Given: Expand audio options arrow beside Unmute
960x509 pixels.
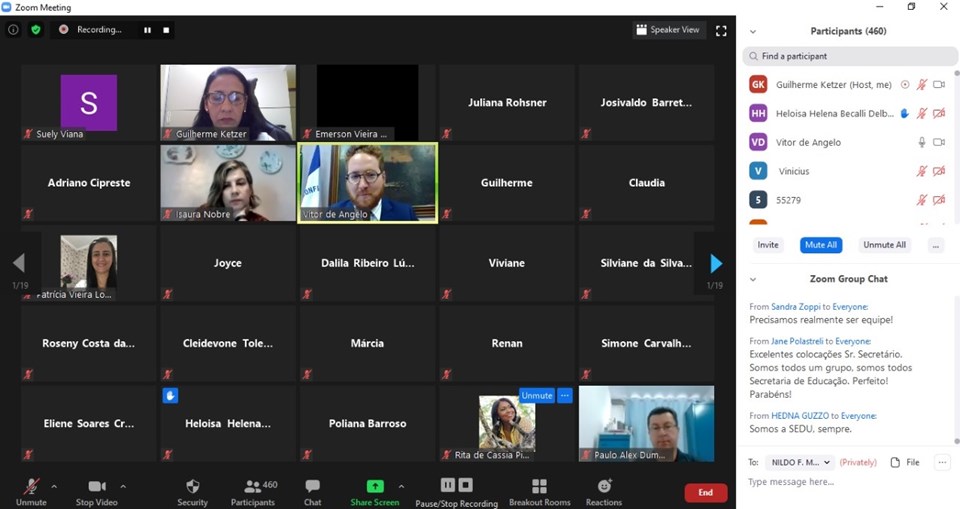Looking at the screenshot, I should 54,487.
